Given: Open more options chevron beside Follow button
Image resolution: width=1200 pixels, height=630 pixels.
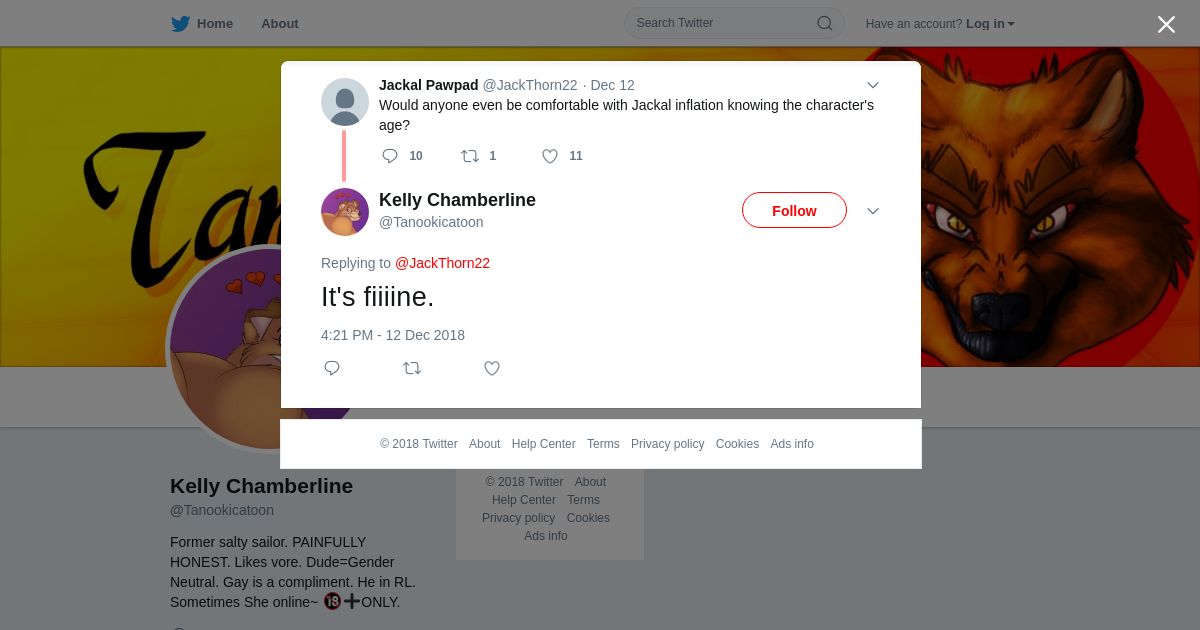Looking at the screenshot, I should 872,211.
